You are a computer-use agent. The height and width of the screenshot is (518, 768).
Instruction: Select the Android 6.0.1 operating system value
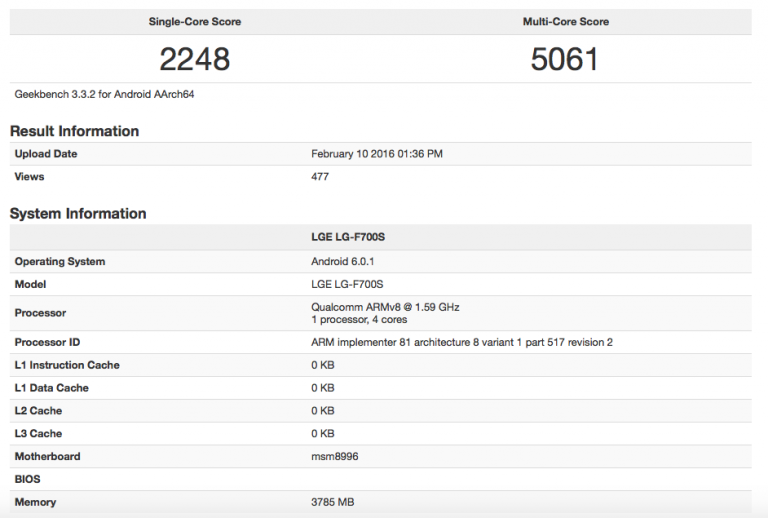345,262
